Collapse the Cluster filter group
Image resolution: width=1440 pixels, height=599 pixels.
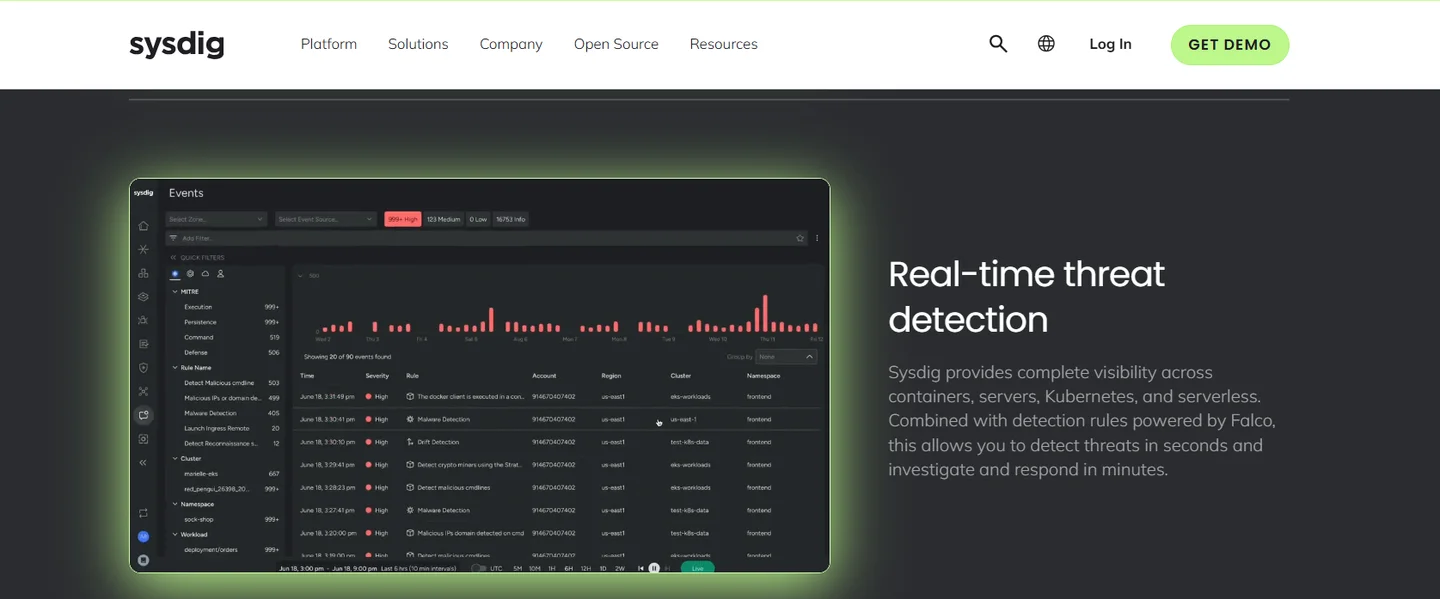click(x=175, y=459)
